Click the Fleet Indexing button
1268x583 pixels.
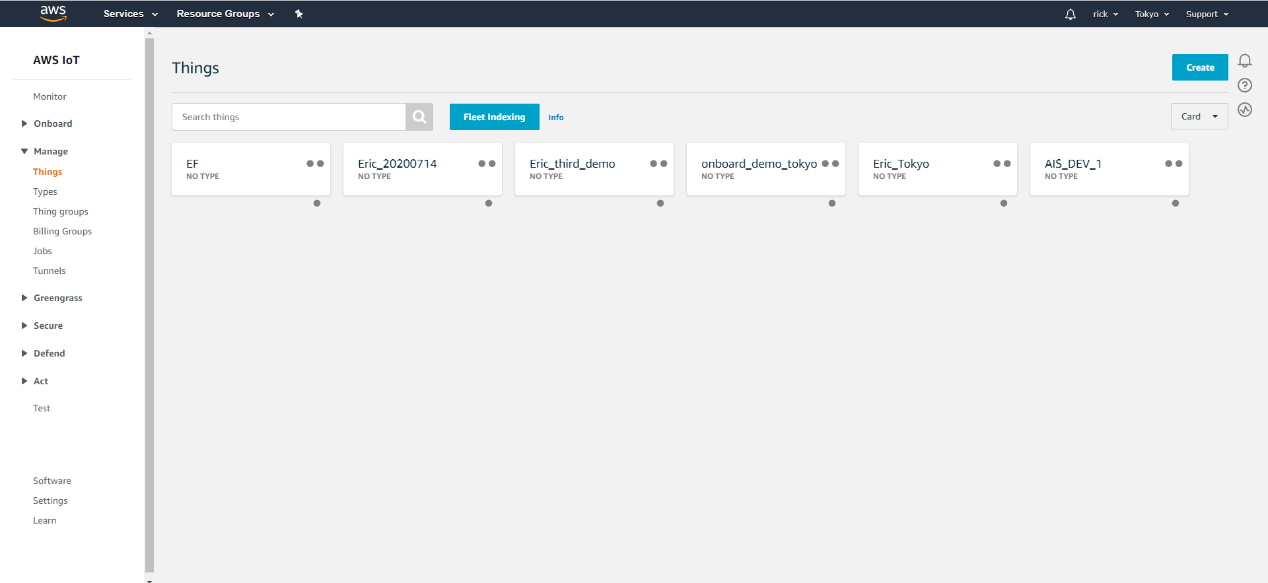tap(494, 117)
